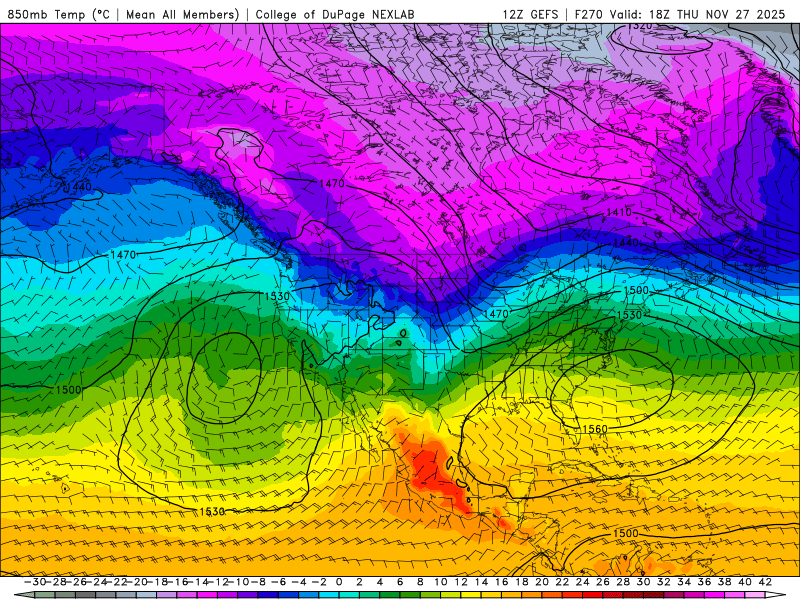This screenshot has width=800, height=600.
Task: Click the 8 value on the color scale
Action: point(420,582)
